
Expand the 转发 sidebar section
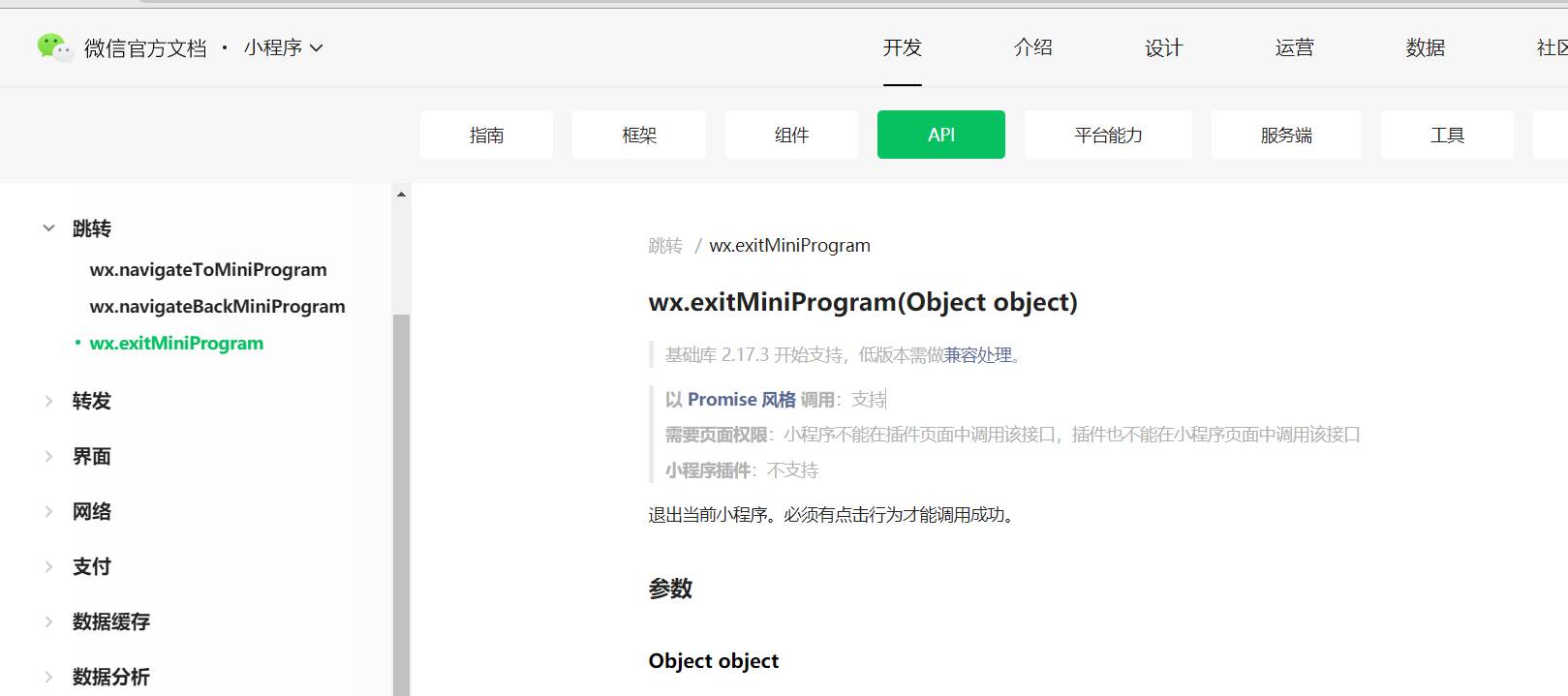[x=48, y=401]
